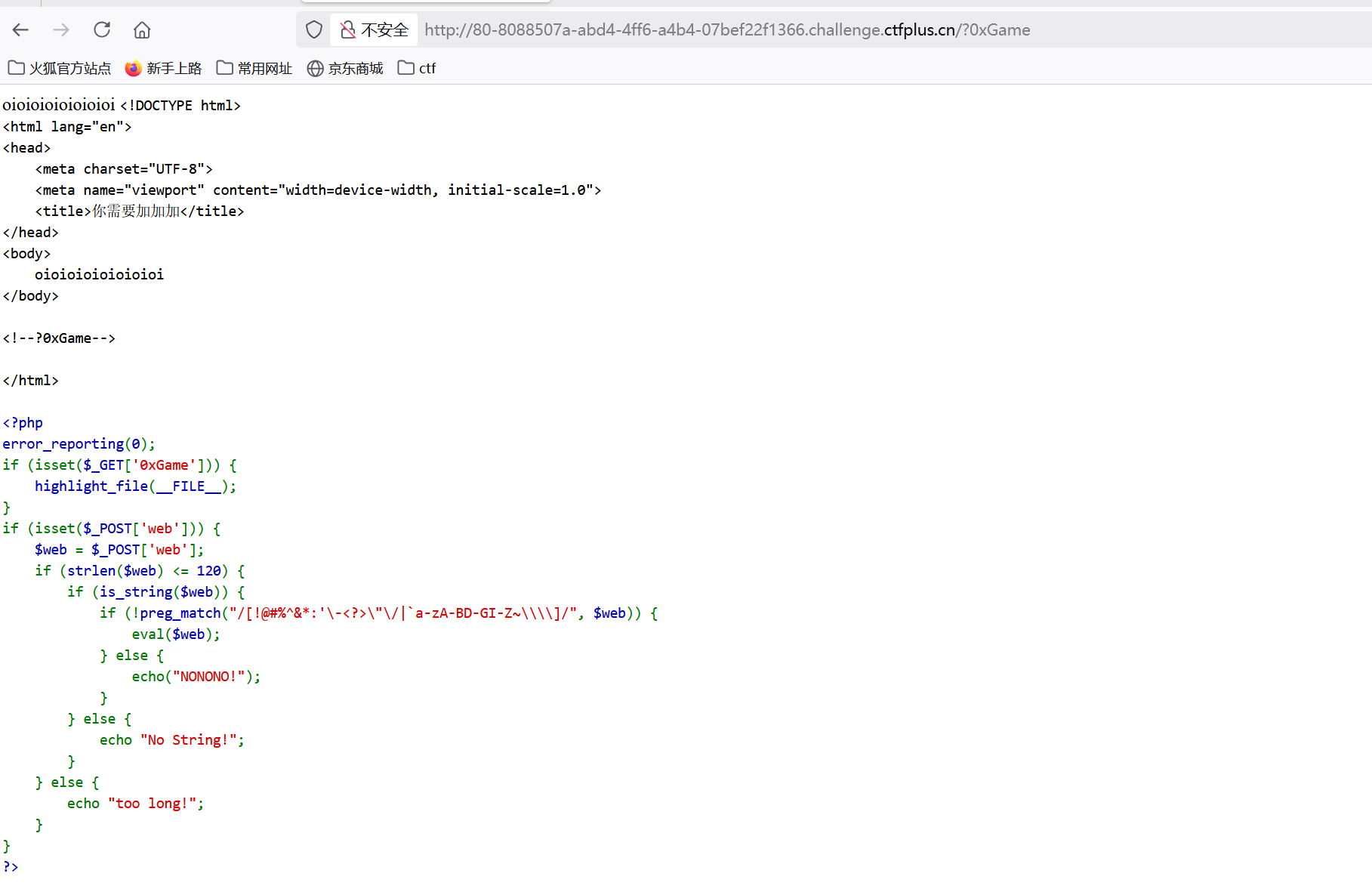Open the browser home page
The width and height of the screenshot is (1372, 895).
point(142,30)
